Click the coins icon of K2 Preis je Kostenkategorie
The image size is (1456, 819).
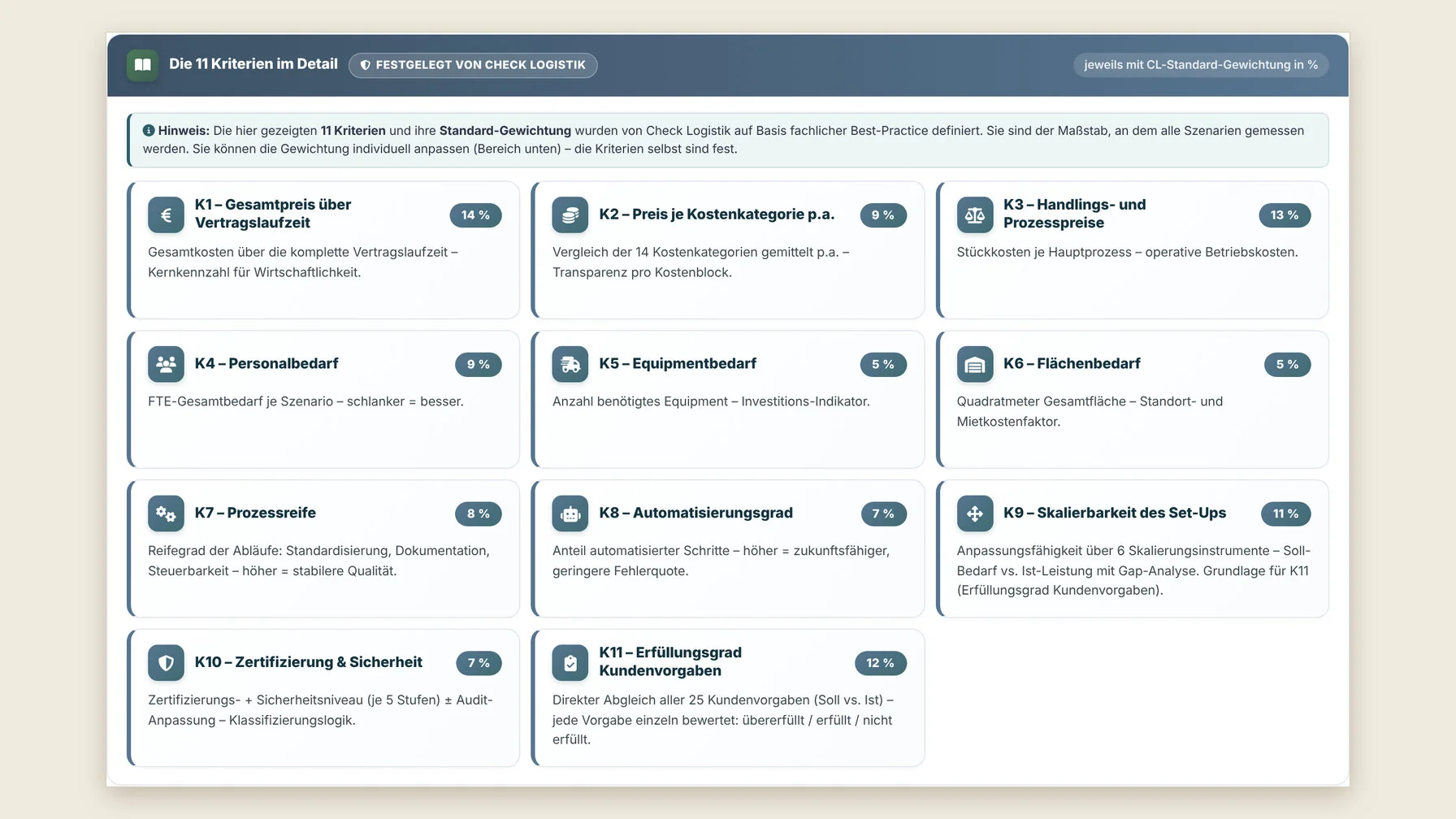[570, 215]
